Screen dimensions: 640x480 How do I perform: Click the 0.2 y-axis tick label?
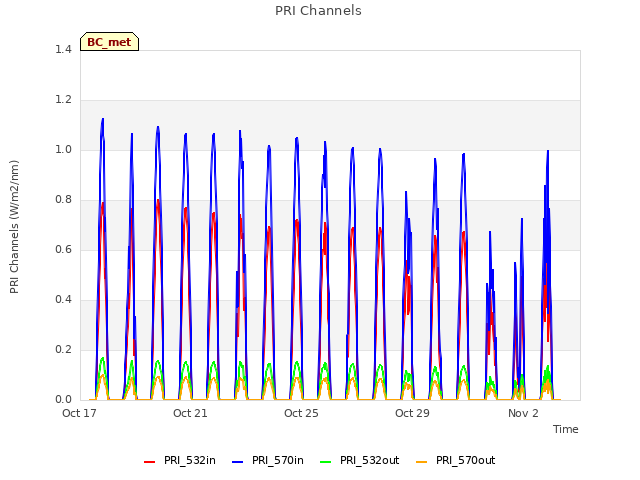63,349
